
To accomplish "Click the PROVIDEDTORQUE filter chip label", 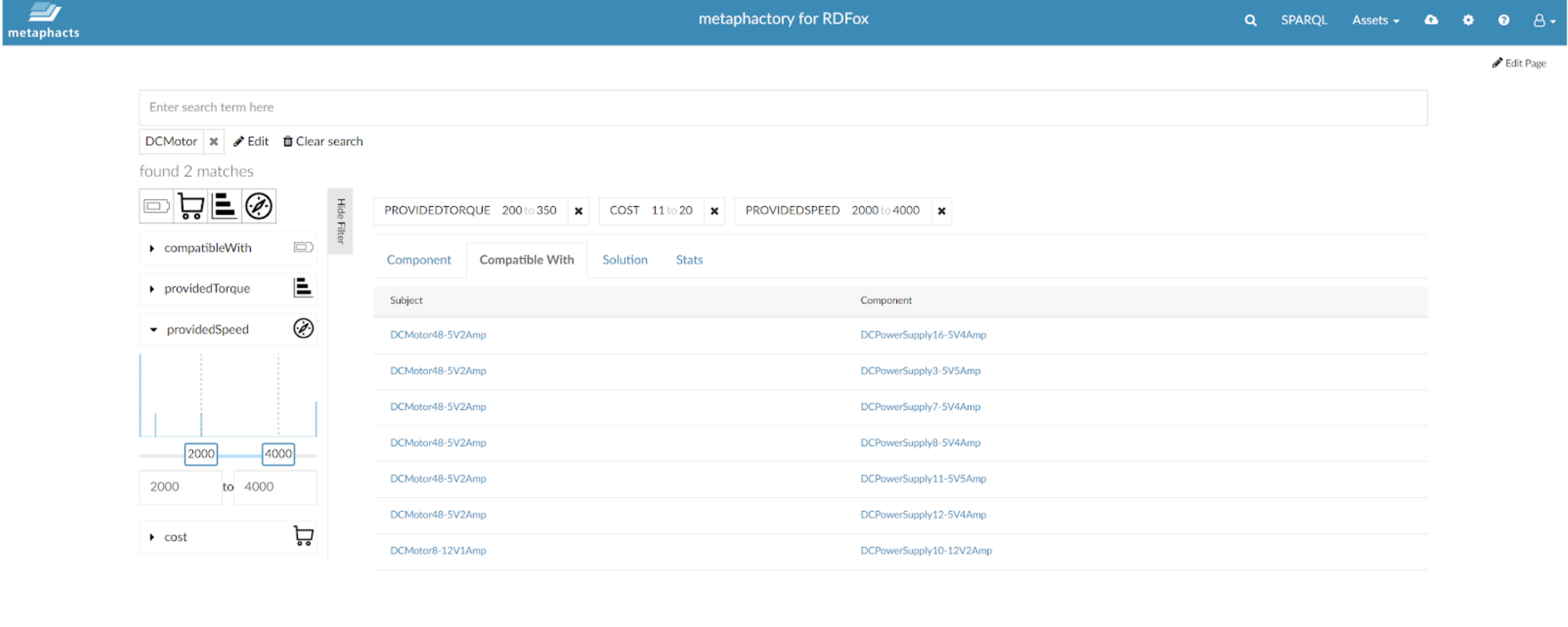I will coord(437,211).
